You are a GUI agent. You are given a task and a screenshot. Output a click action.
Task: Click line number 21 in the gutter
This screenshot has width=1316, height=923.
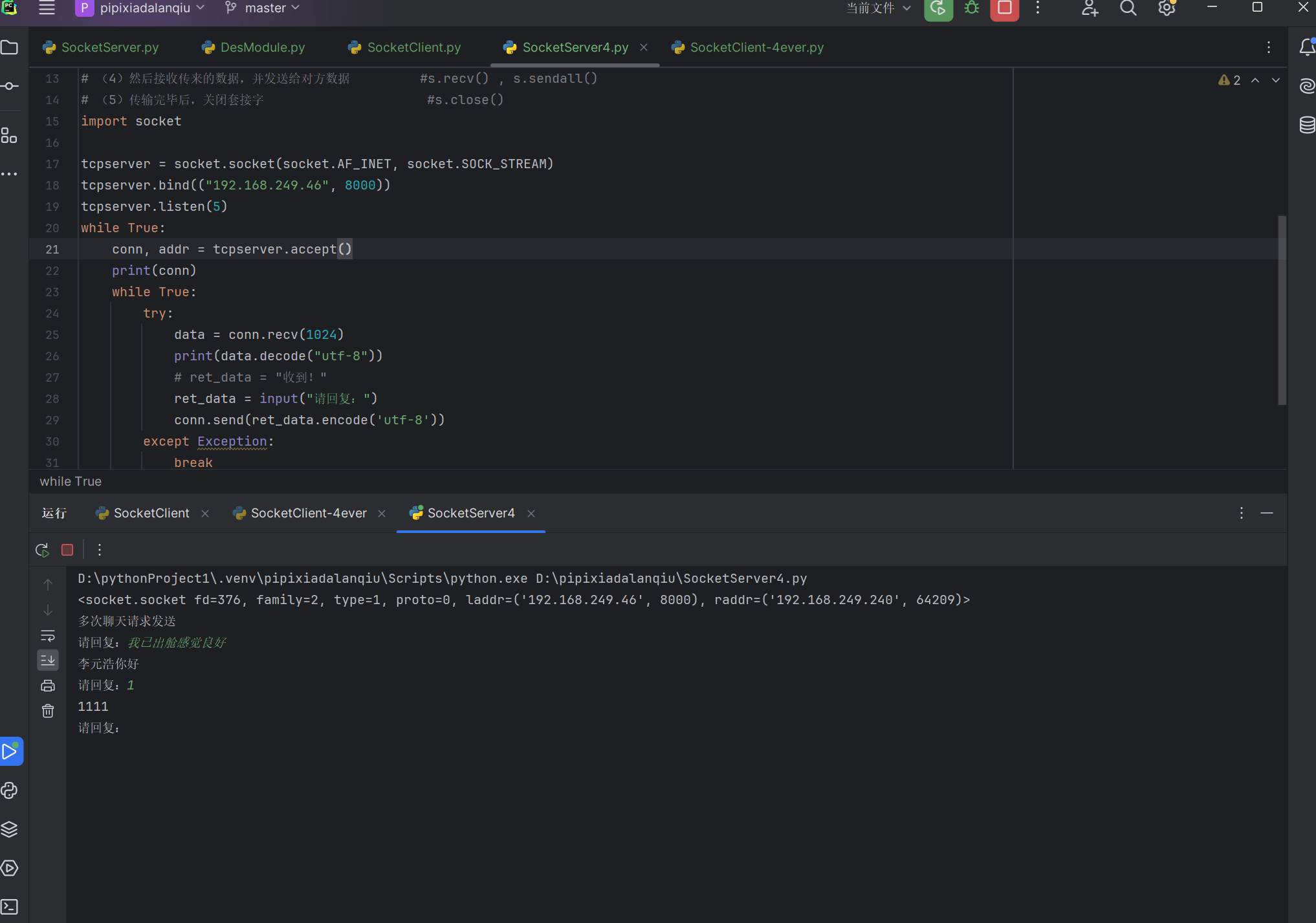click(x=52, y=249)
